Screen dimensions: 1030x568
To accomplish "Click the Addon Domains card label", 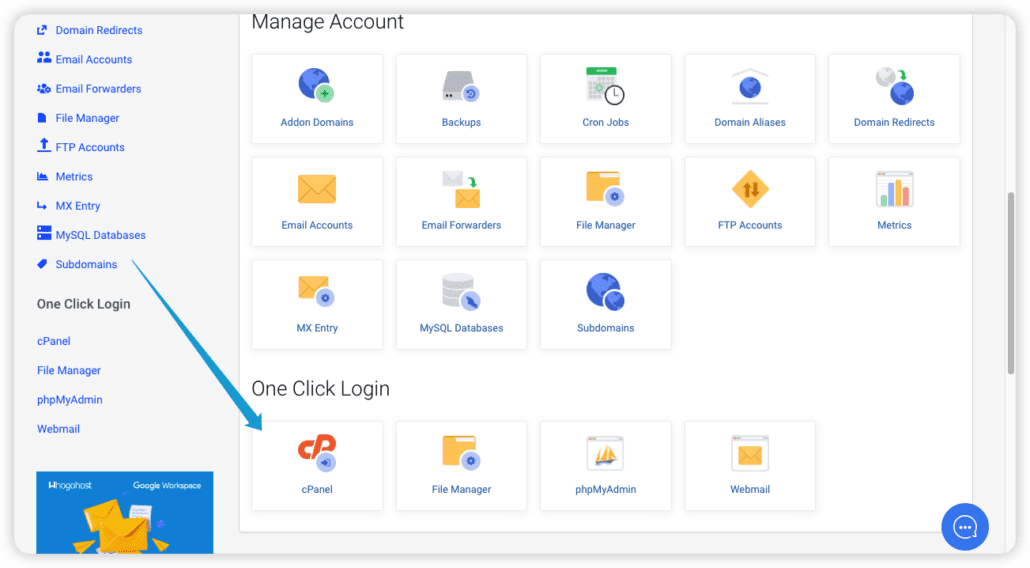I will pos(317,122).
